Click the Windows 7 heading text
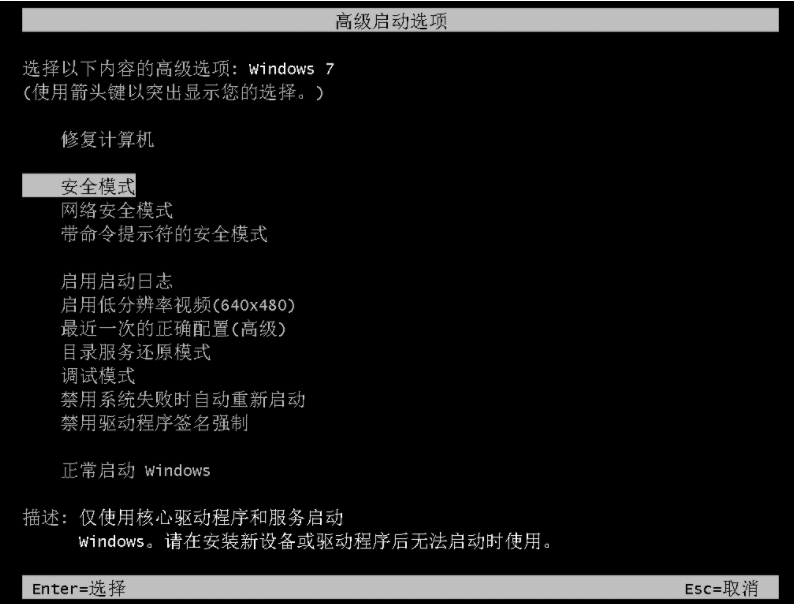Viewport: 794px width, 604px height. pos(291,68)
